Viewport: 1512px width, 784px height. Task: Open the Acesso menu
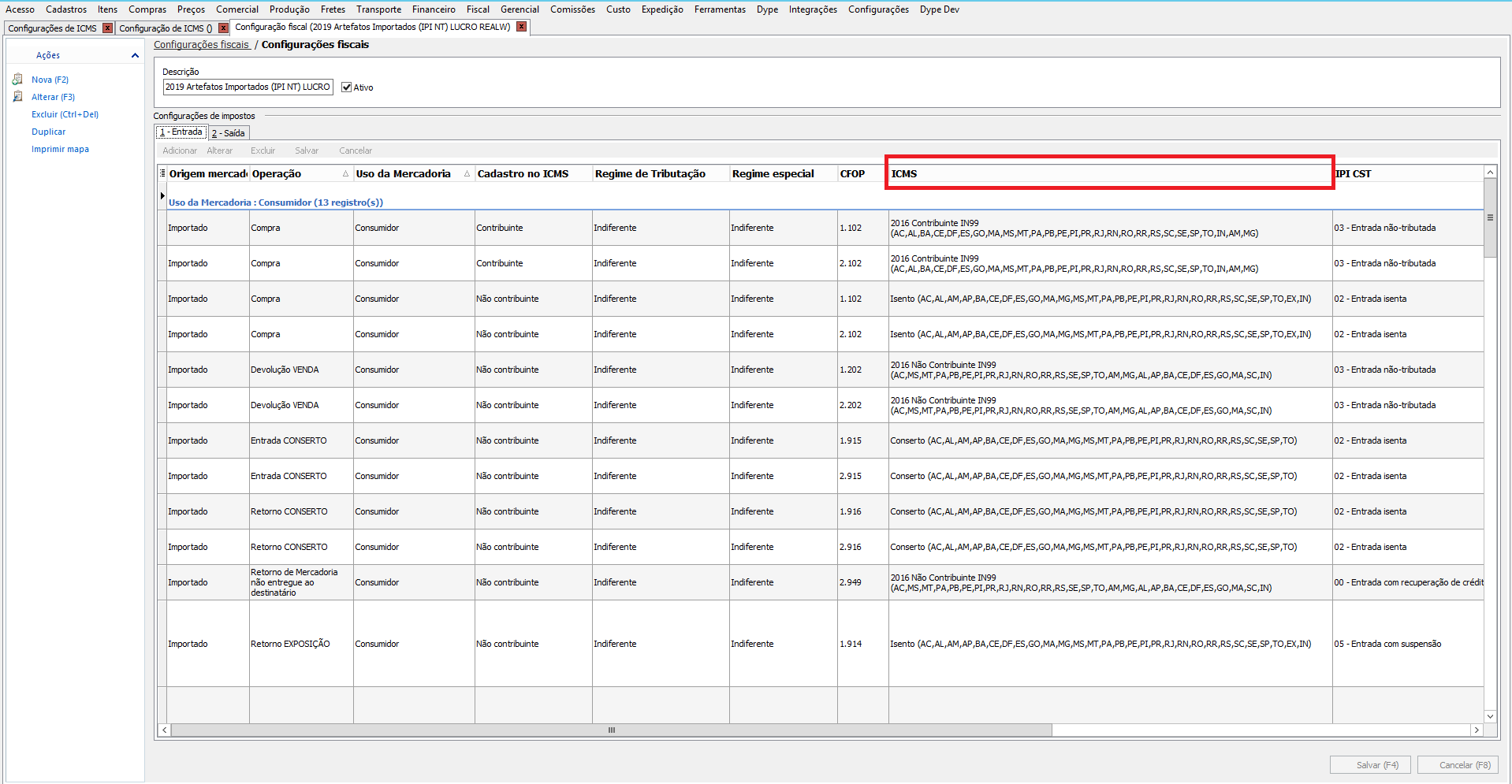pyautogui.click(x=20, y=9)
